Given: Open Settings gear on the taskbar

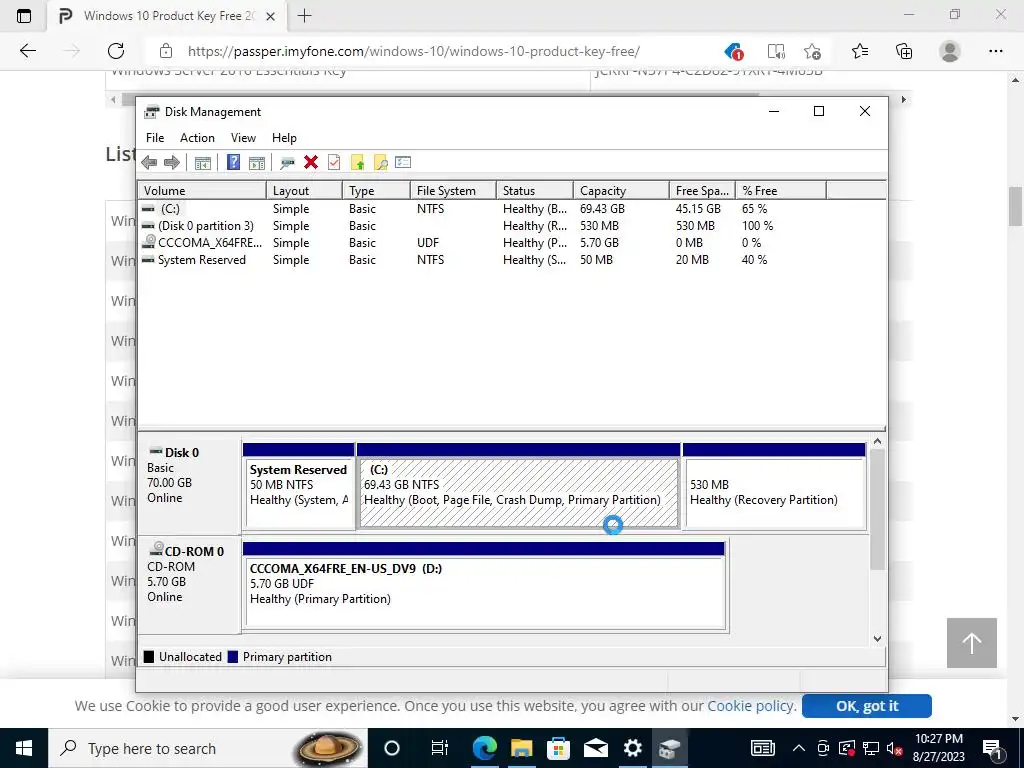Looking at the screenshot, I should click(x=632, y=748).
